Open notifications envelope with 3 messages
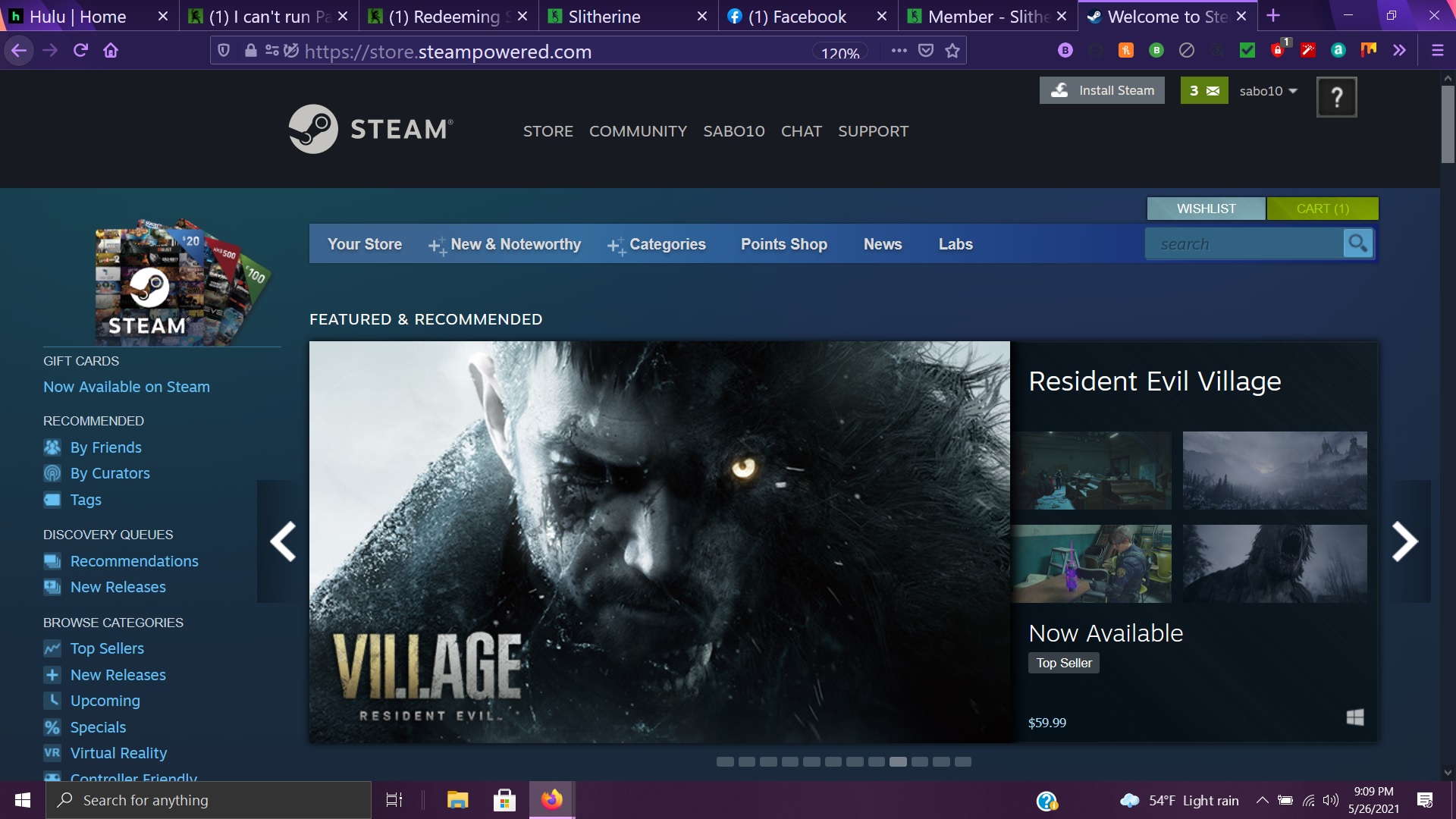This screenshot has width=1456, height=819. [x=1203, y=91]
